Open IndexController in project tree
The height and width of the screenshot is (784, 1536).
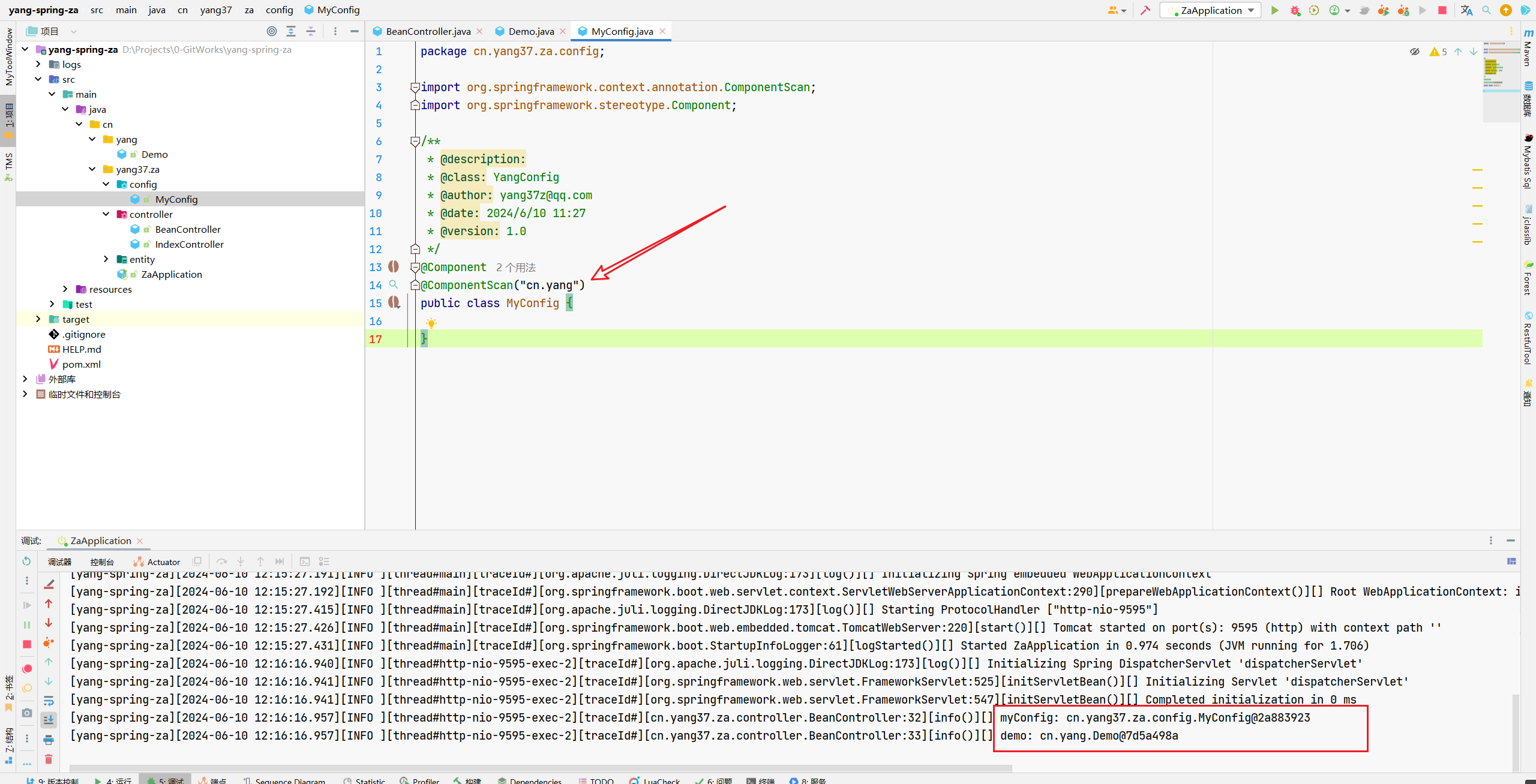189,244
